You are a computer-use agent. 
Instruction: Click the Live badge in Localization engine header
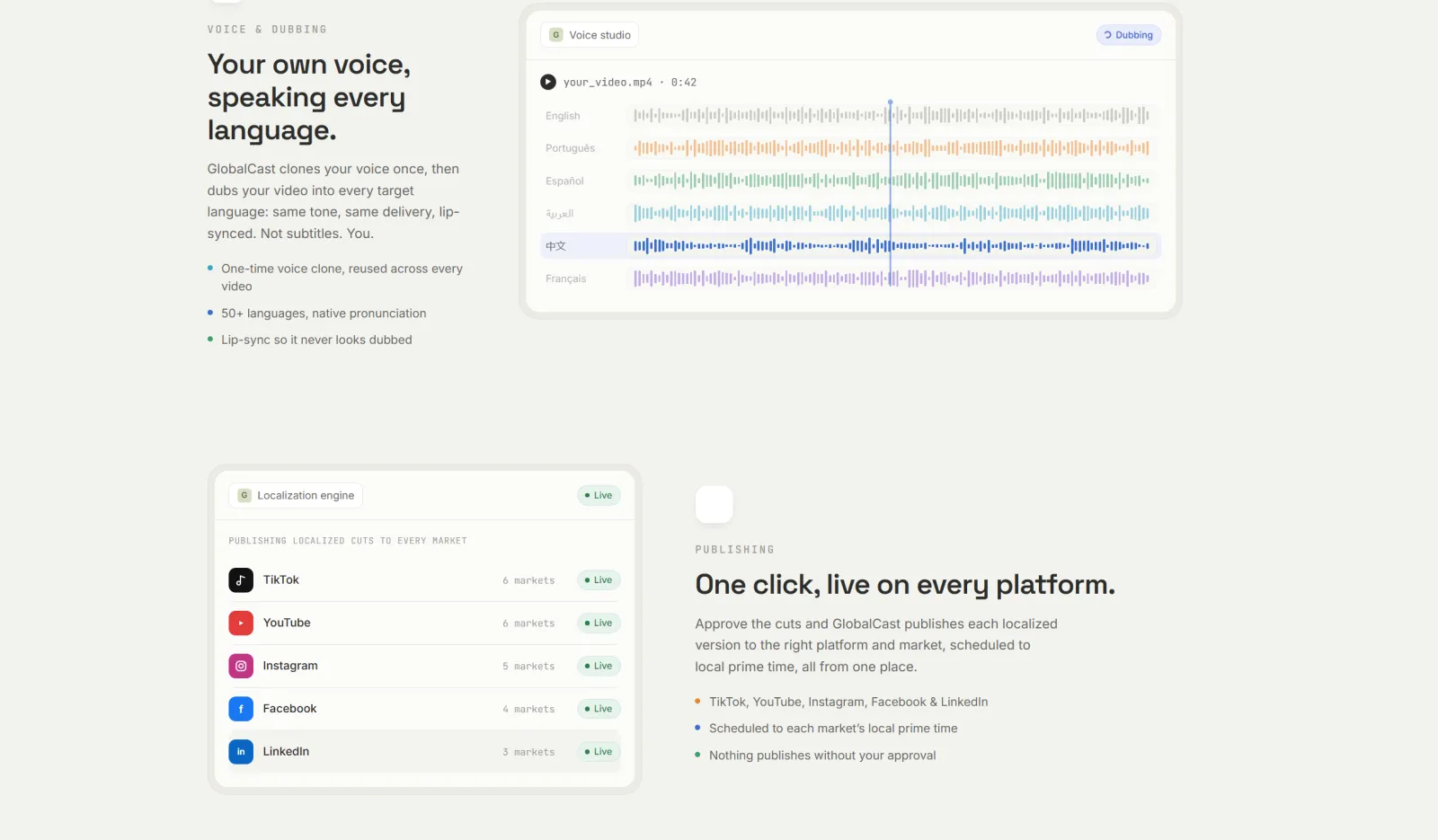(x=599, y=495)
